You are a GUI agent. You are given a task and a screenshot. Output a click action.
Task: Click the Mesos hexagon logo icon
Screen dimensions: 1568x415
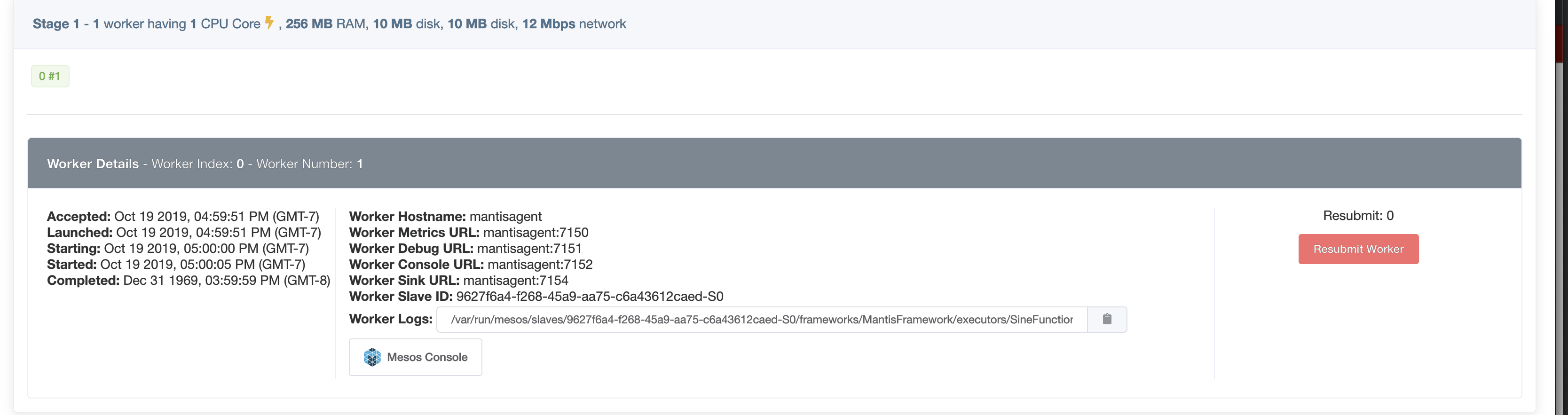coord(372,357)
